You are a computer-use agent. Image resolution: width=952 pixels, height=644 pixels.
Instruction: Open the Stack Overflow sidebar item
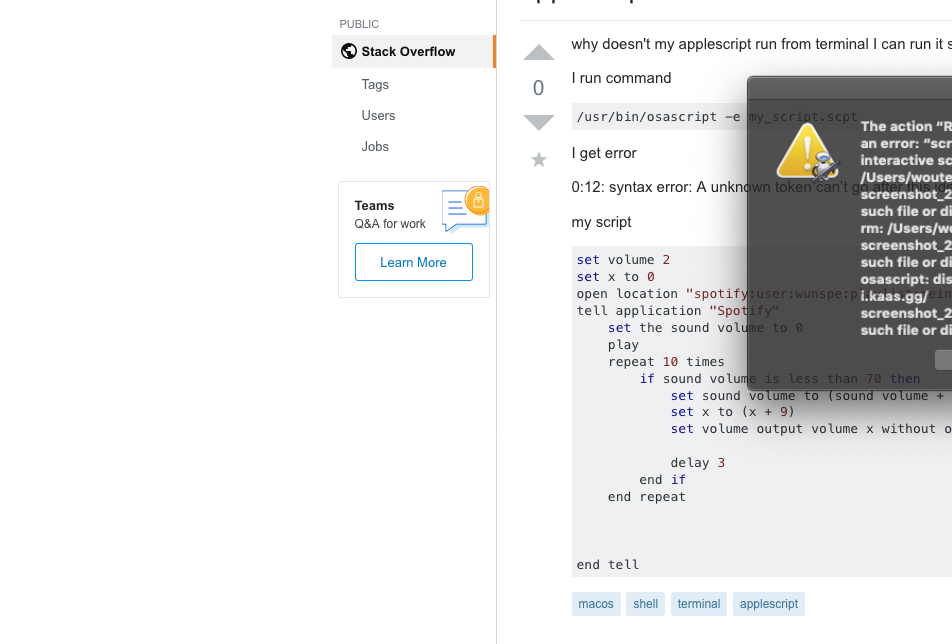tap(408, 51)
